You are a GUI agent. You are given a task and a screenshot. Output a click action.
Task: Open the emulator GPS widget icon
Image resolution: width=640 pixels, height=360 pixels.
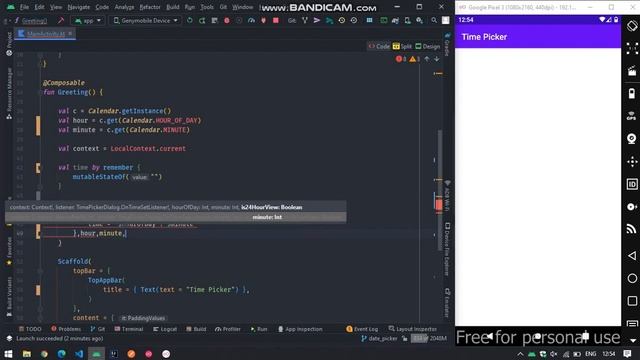pos(631,116)
